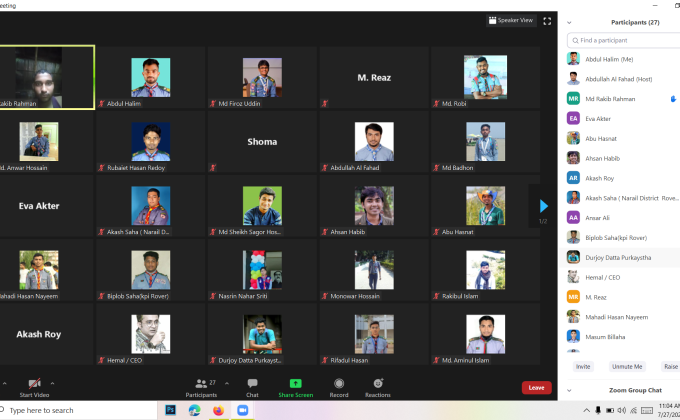The height and width of the screenshot is (420, 680).
Task: Start recording with Record button
Action: [339, 387]
